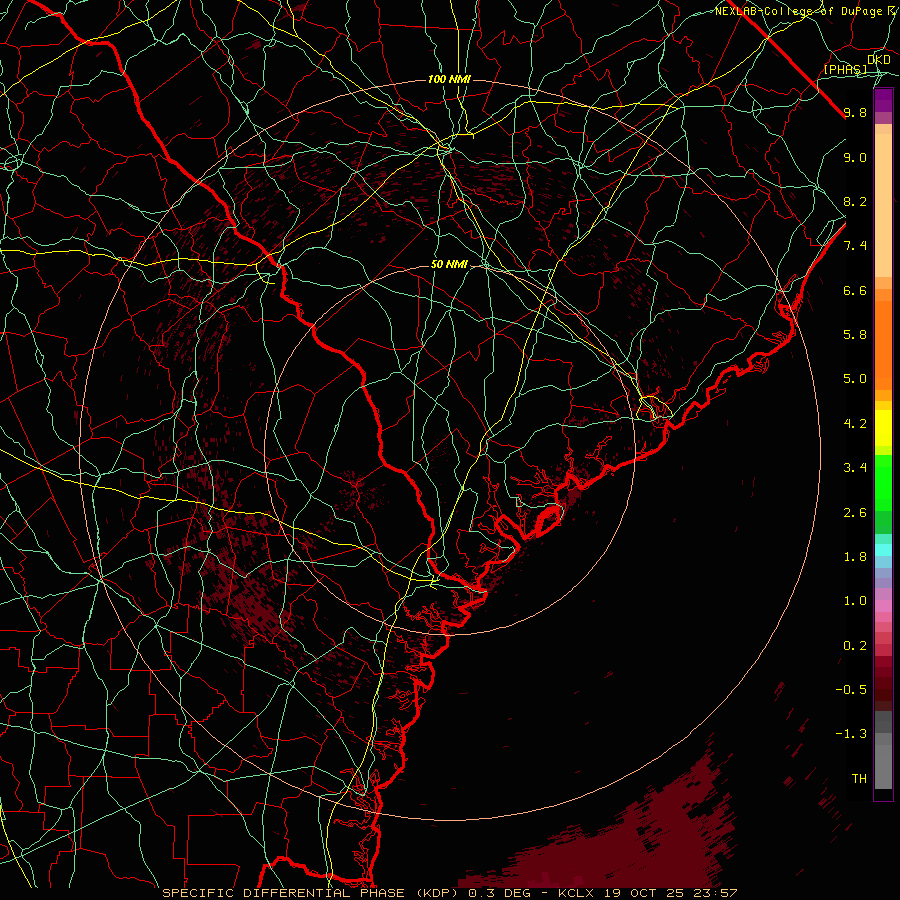Click the cyan swatch beside 1.8
The image size is (900, 900).
[883, 550]
